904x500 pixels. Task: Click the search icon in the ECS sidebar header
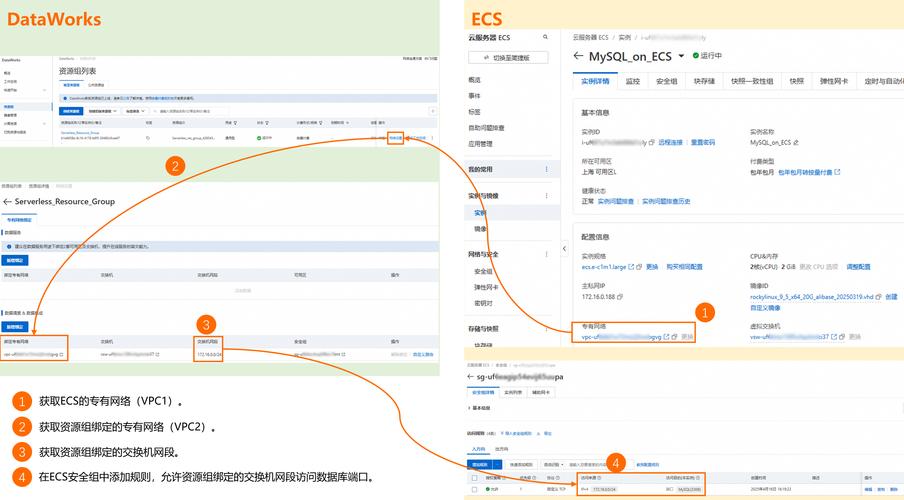pos(546,37)
